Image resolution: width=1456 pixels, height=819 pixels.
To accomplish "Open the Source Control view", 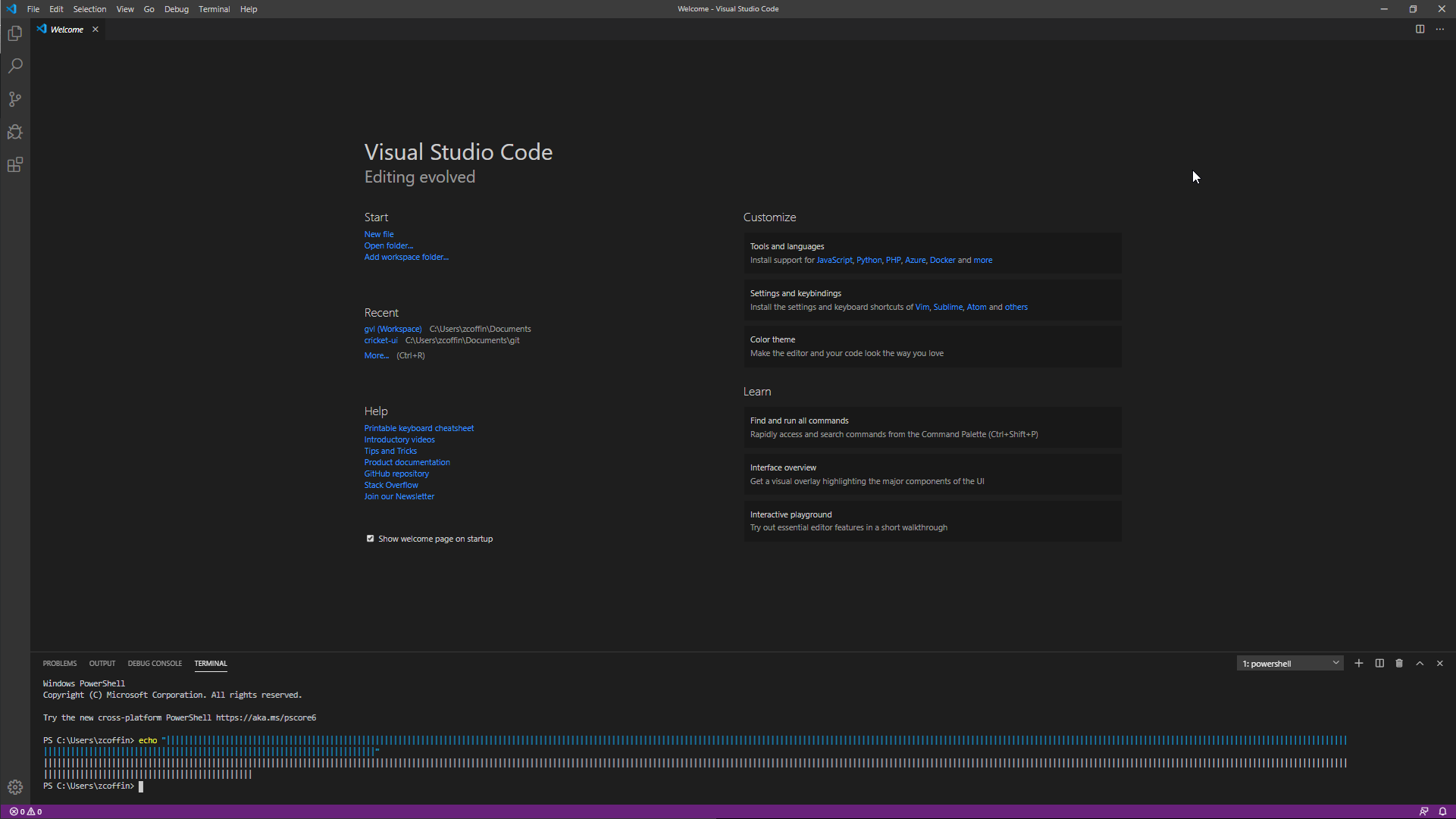I will coord(15,99).
